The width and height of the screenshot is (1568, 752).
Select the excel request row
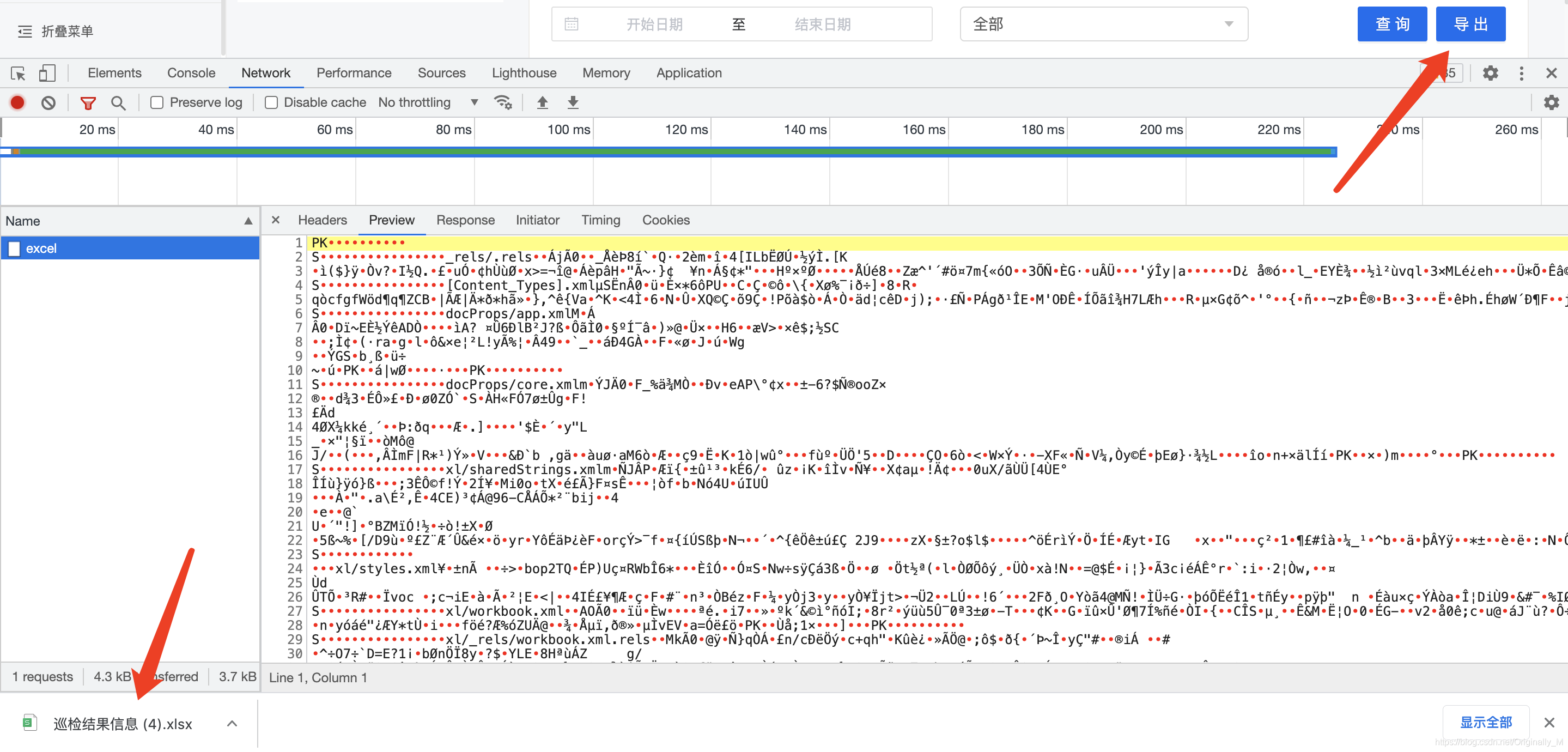[130, 248]
